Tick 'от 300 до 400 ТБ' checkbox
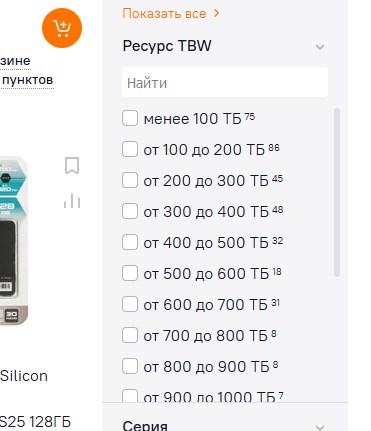Viewport: 371px width, 431px height. click(x=130, y=211)
